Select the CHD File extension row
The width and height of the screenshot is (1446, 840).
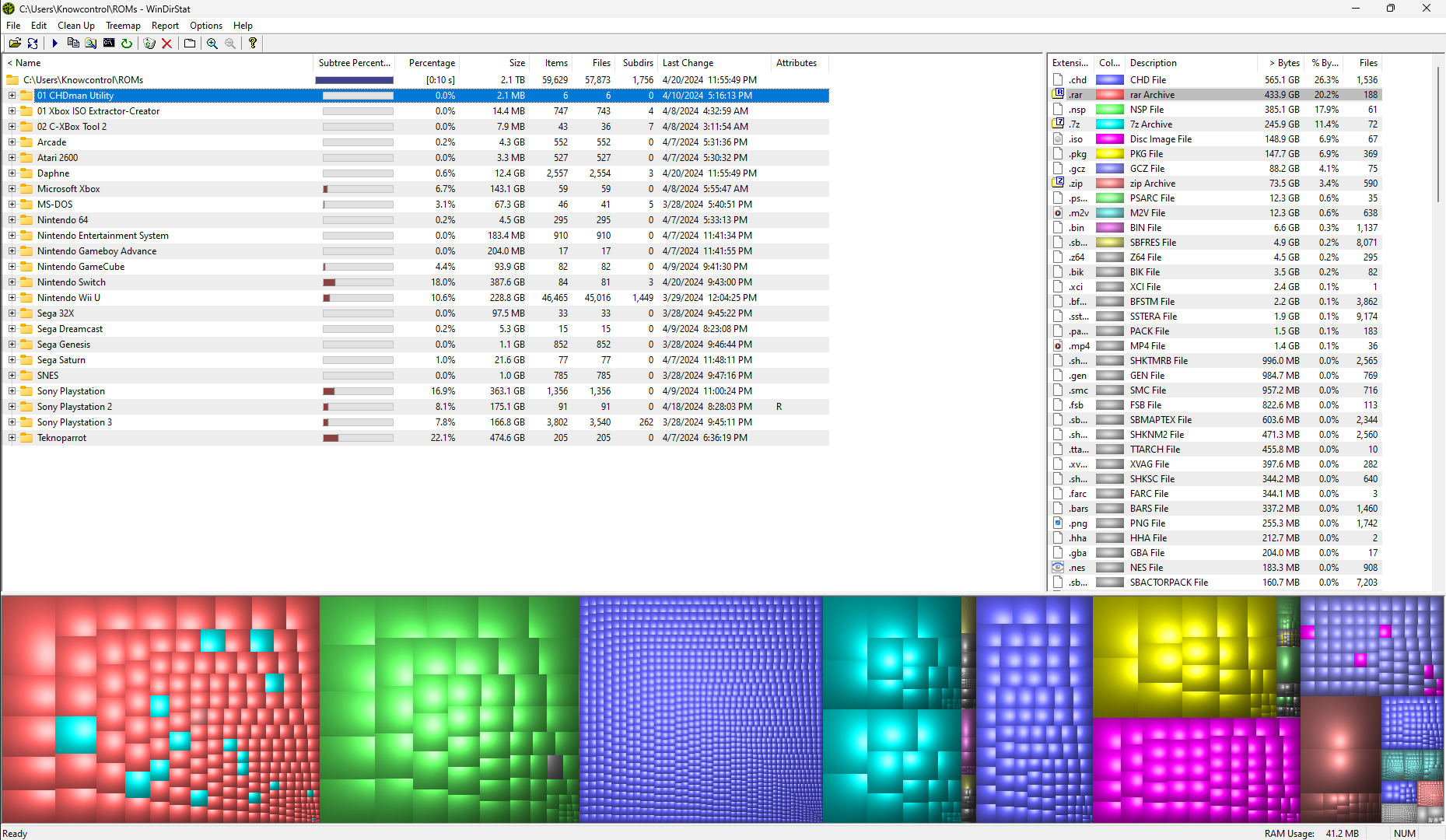click(1216, 80)
